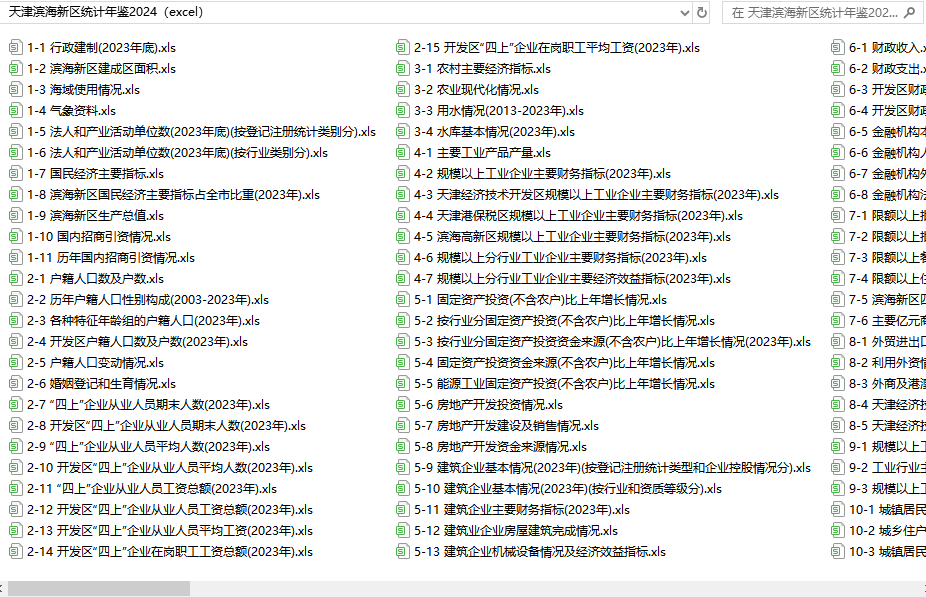Click the horizontal scrollbar thumb

pyautogui.click(x=99, y=588)
